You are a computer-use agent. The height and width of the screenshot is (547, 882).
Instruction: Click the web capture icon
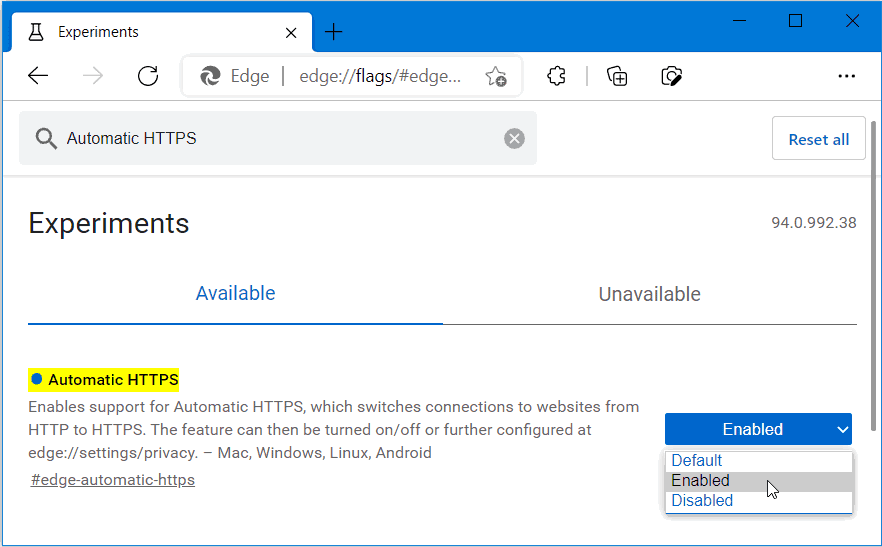click(672, 76)
